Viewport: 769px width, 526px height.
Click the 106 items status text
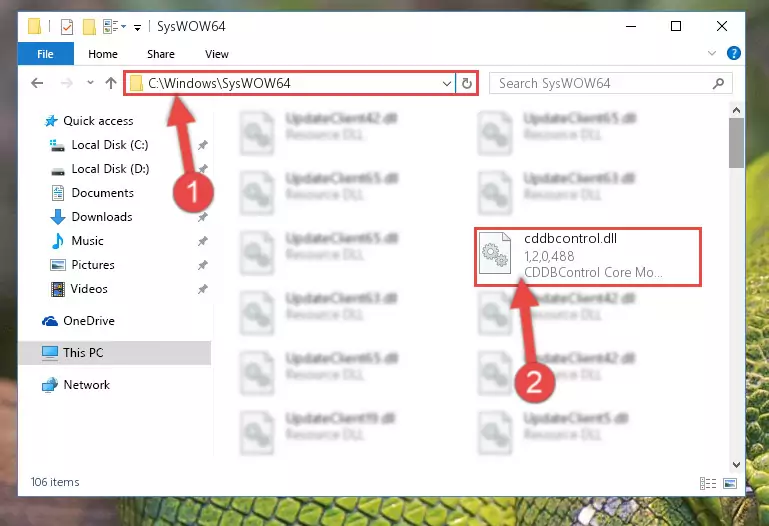pyautogui.click(x=55, y=482)
